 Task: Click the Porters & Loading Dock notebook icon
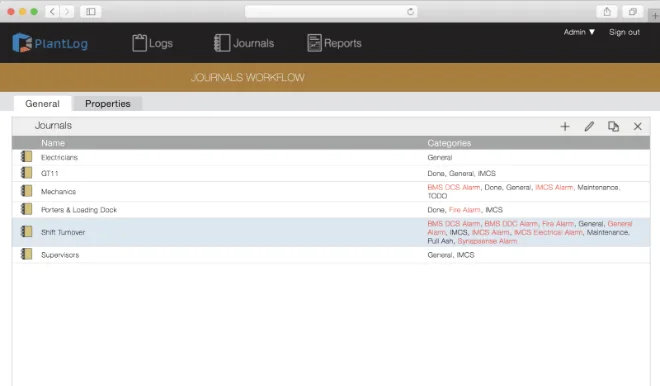point(27,209)
